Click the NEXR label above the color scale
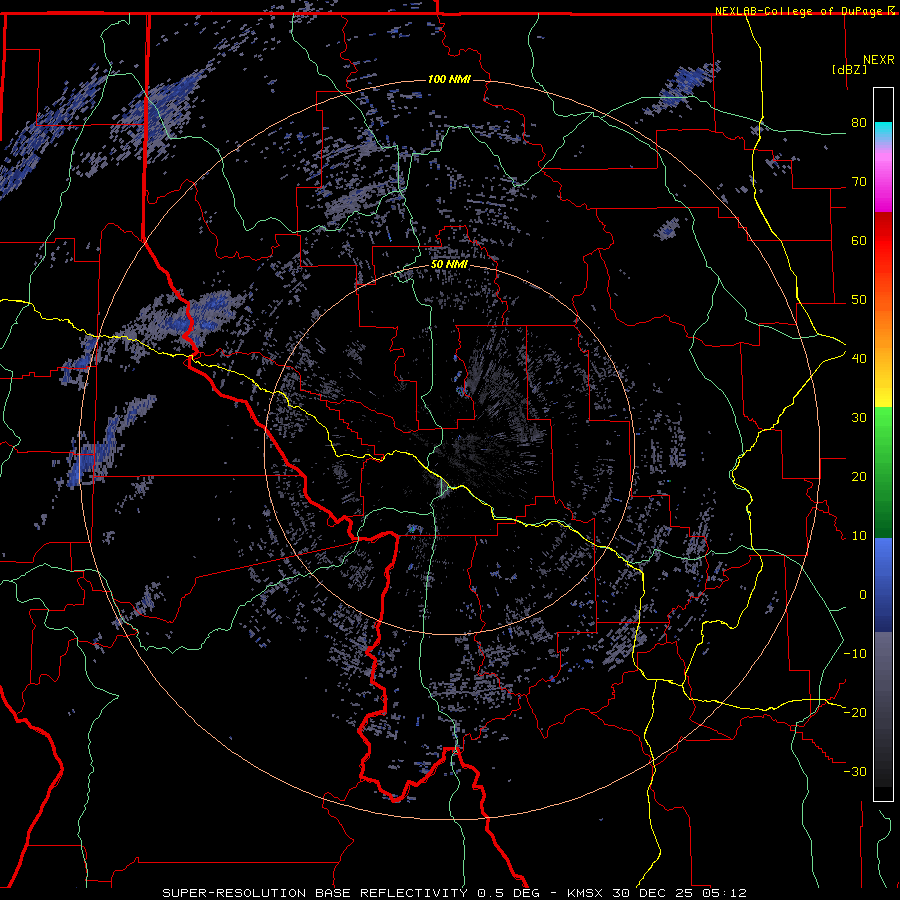The height and width of the screenshot is (900, 900). [878, 60]
